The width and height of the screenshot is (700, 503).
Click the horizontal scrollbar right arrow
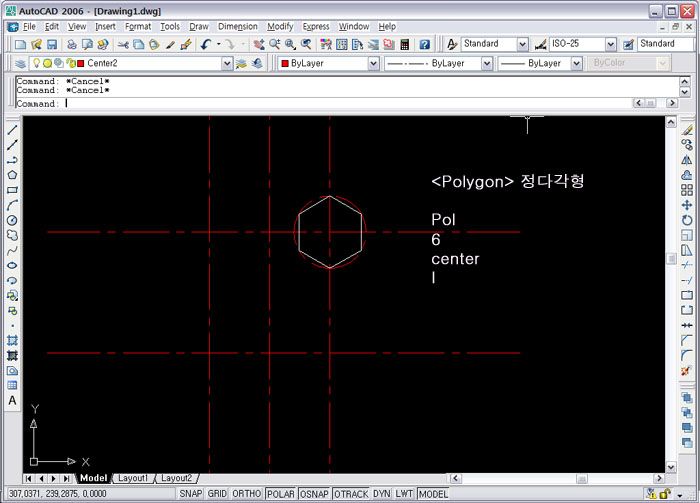pos(659,478)
